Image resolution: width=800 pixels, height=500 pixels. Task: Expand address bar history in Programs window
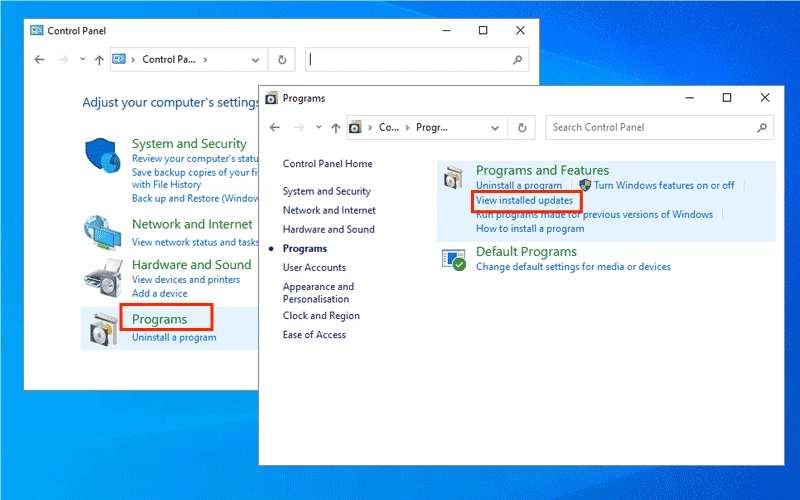pyautogui.click(x=494, y=128)
